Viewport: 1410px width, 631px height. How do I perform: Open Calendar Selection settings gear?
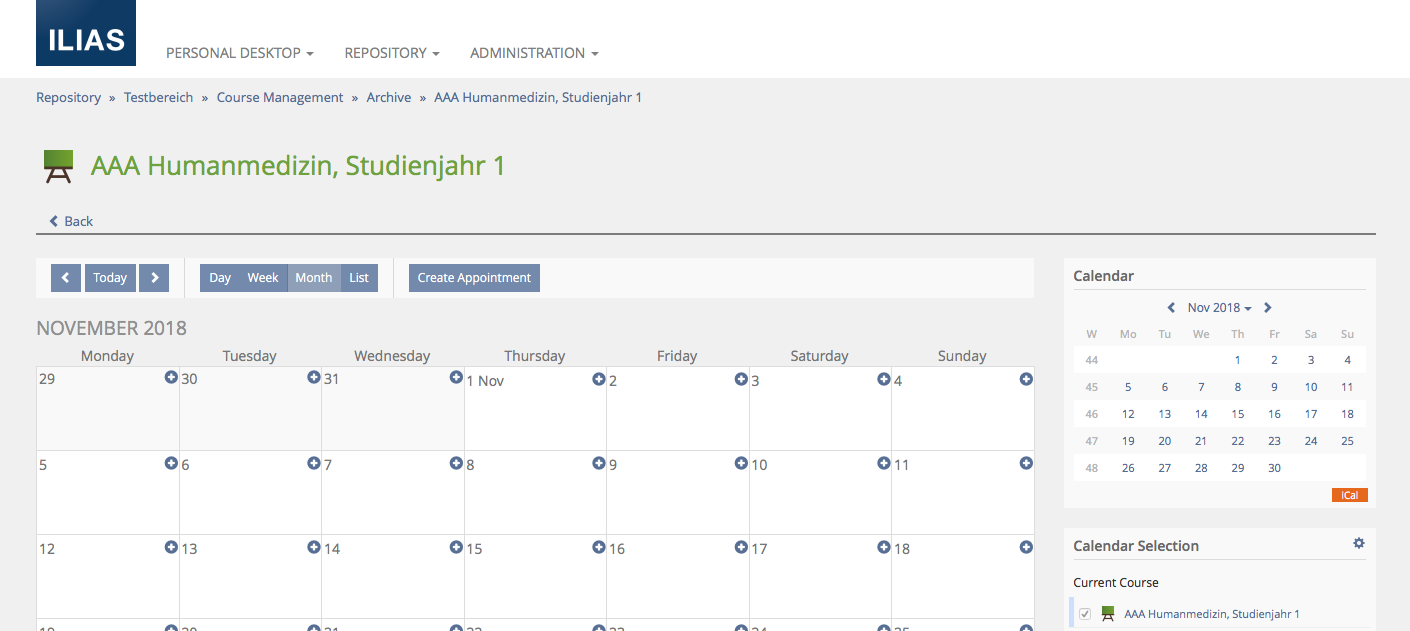(x=1358, y=543)
